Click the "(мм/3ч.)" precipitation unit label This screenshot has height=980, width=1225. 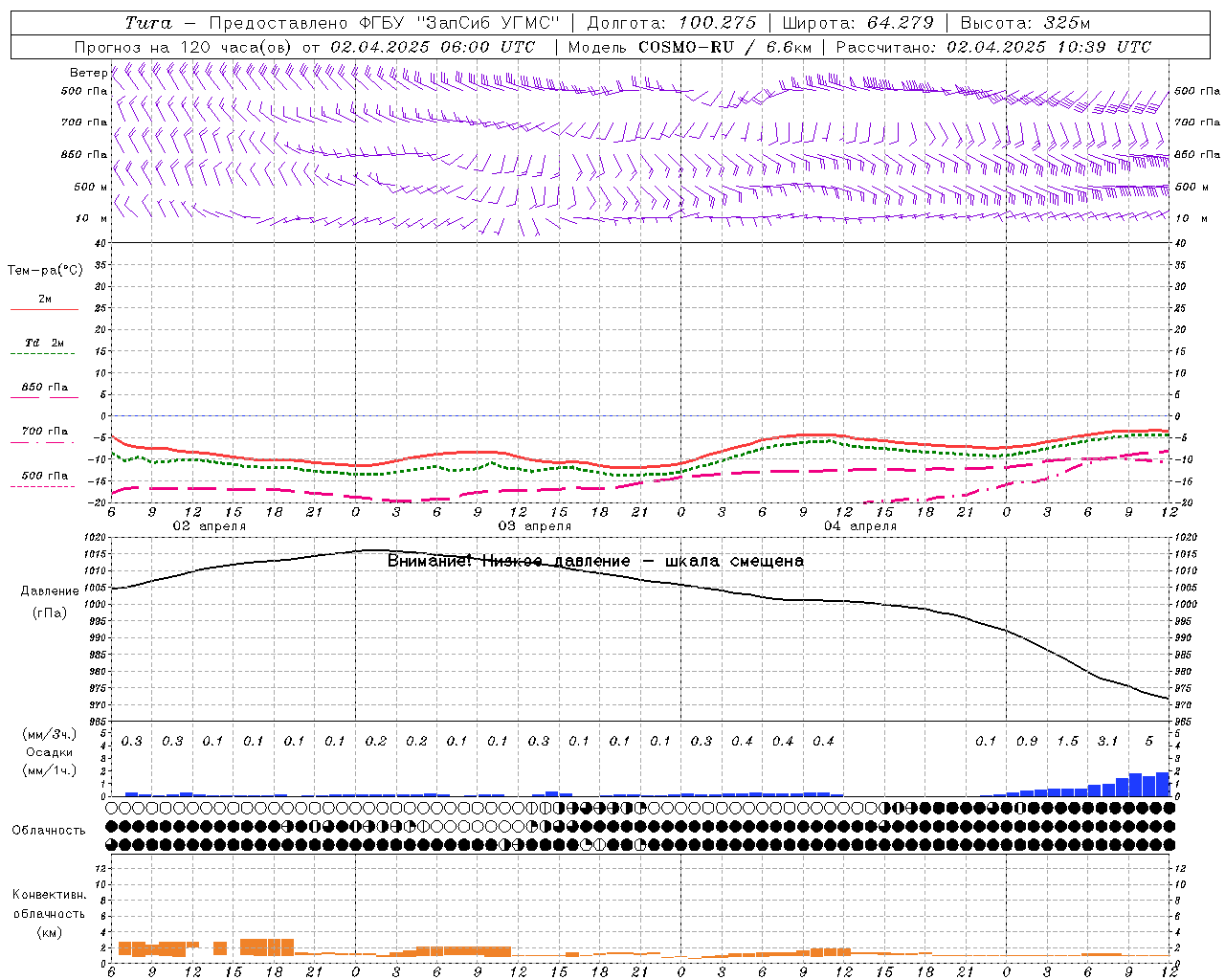(49, 734)
